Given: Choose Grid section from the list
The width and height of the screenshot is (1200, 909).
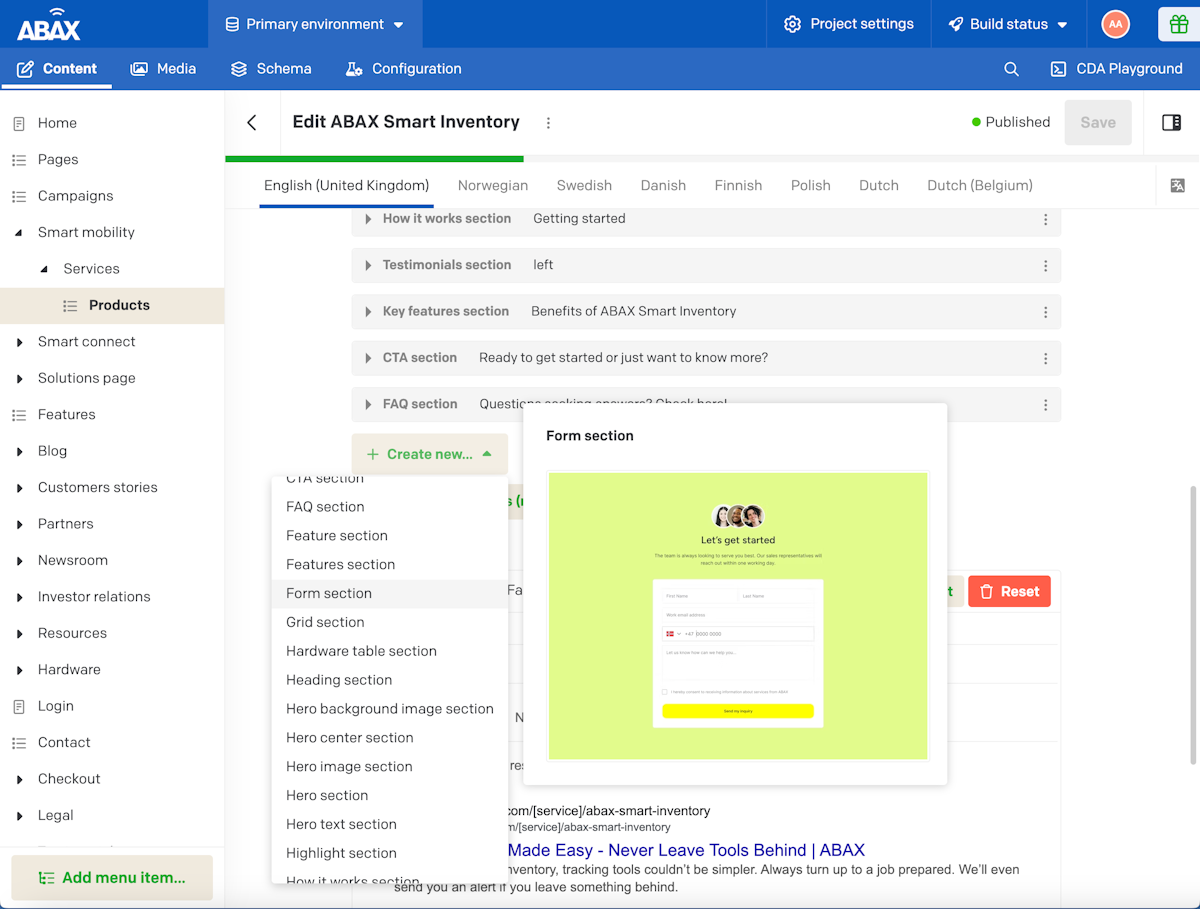Looking at the screenshot, I should [390, 622].
